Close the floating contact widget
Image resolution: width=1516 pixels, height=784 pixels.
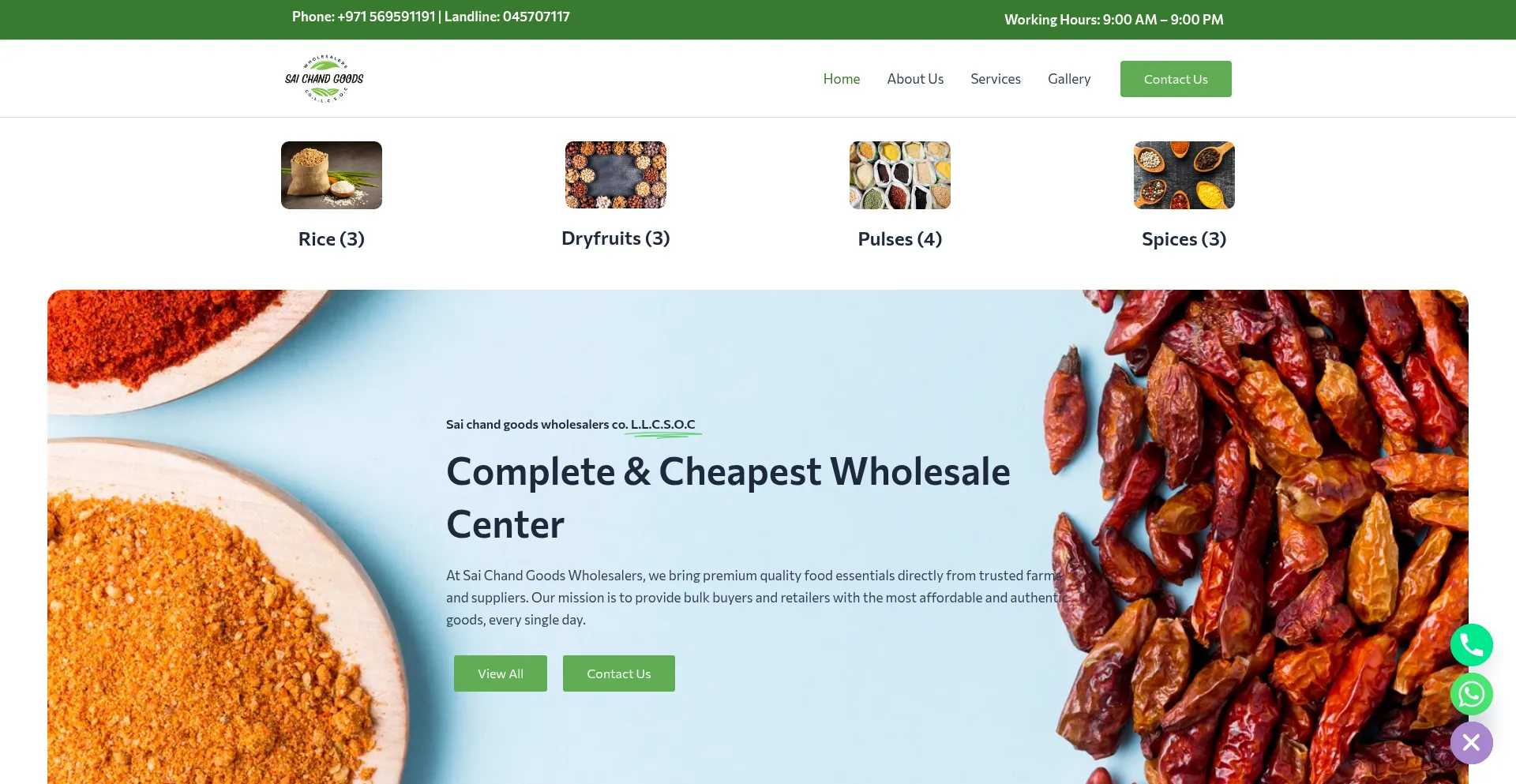coord(1471,743)
